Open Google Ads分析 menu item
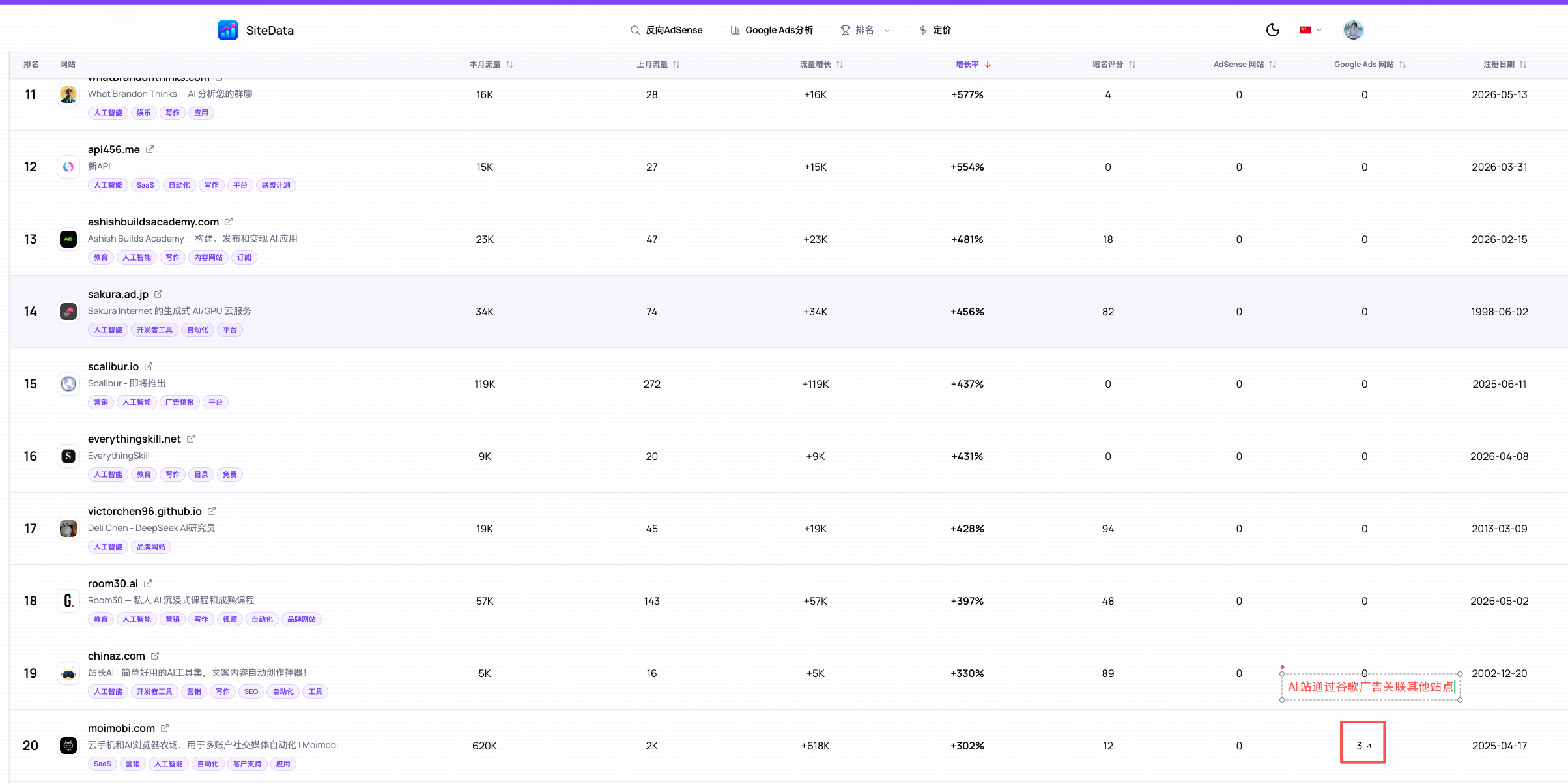 pyautogui.click(x=772, y=30)
